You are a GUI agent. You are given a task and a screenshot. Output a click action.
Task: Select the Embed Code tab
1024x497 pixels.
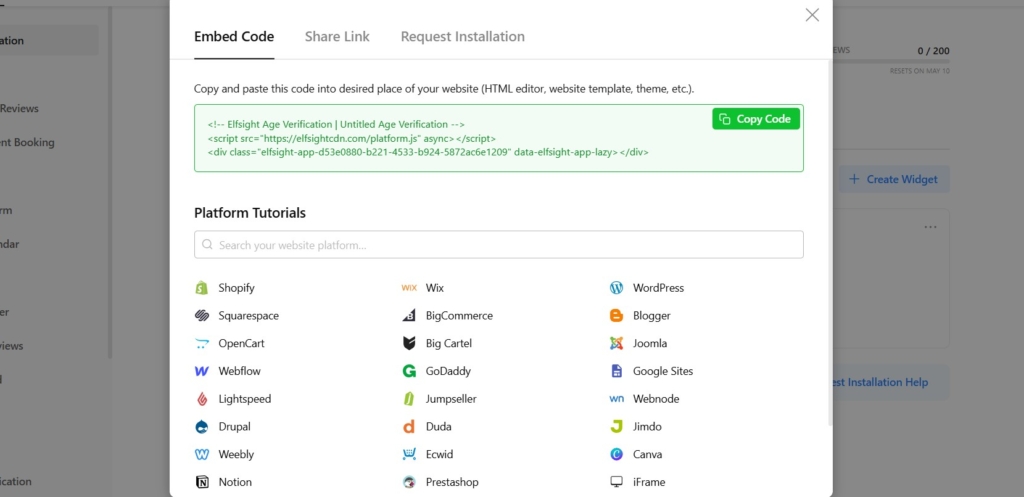pyautogui.click(x=234, y=37)
